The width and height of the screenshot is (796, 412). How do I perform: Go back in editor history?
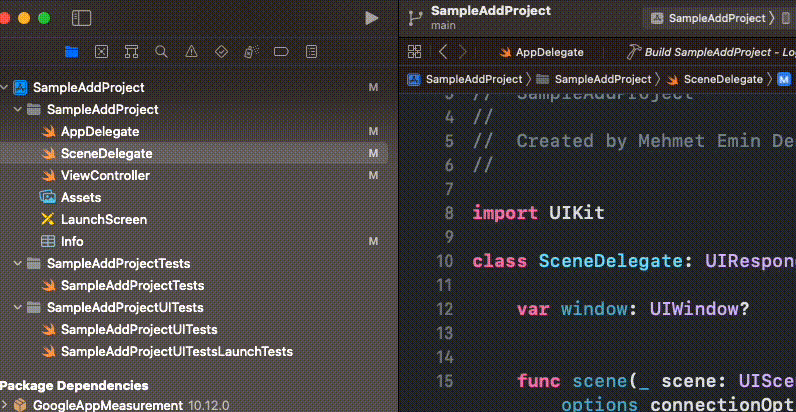(443, 51)
